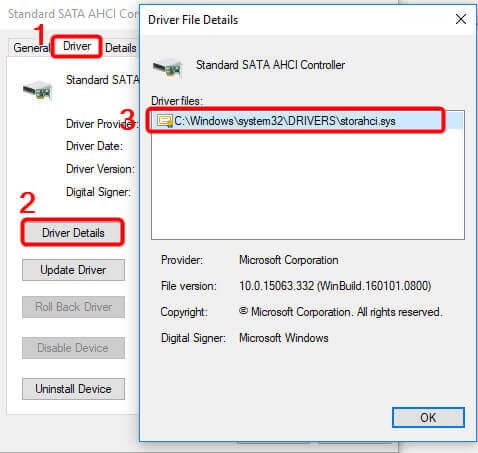
Task: Confirm with the OK button
Action: tap(428, 417)
